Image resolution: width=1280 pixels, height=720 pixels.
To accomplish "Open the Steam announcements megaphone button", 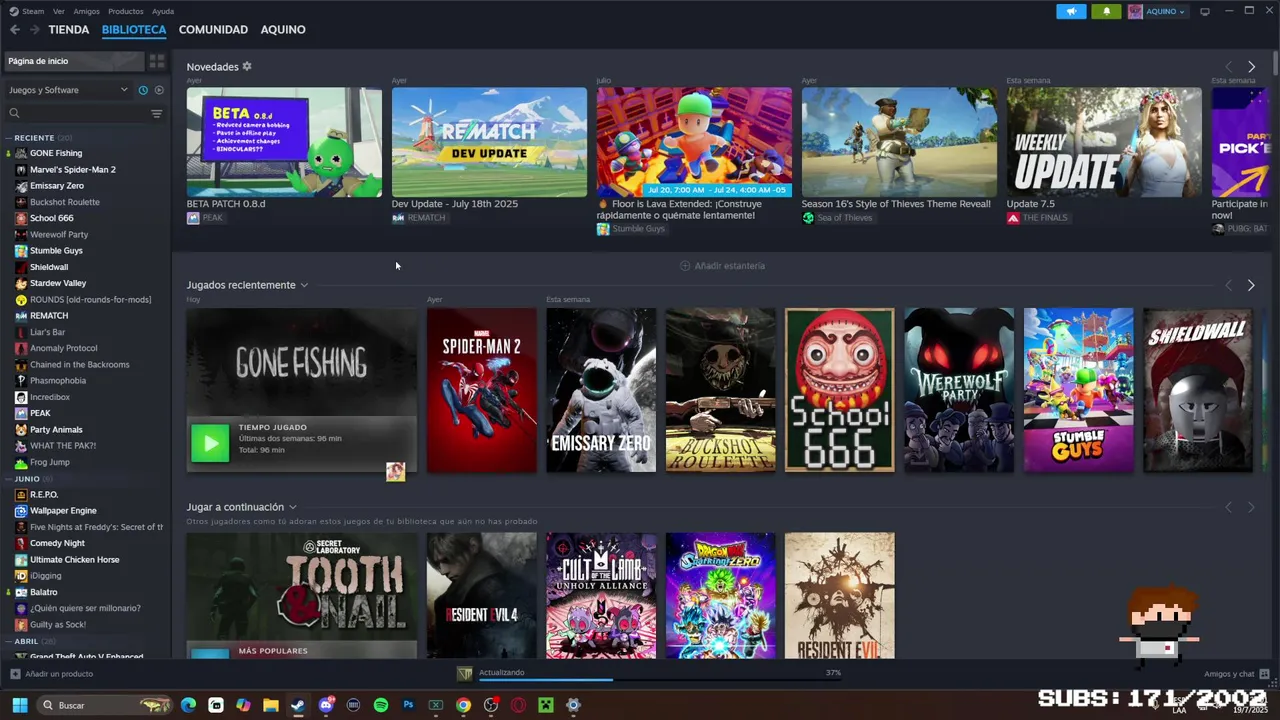I will (x=1071, y=11).
